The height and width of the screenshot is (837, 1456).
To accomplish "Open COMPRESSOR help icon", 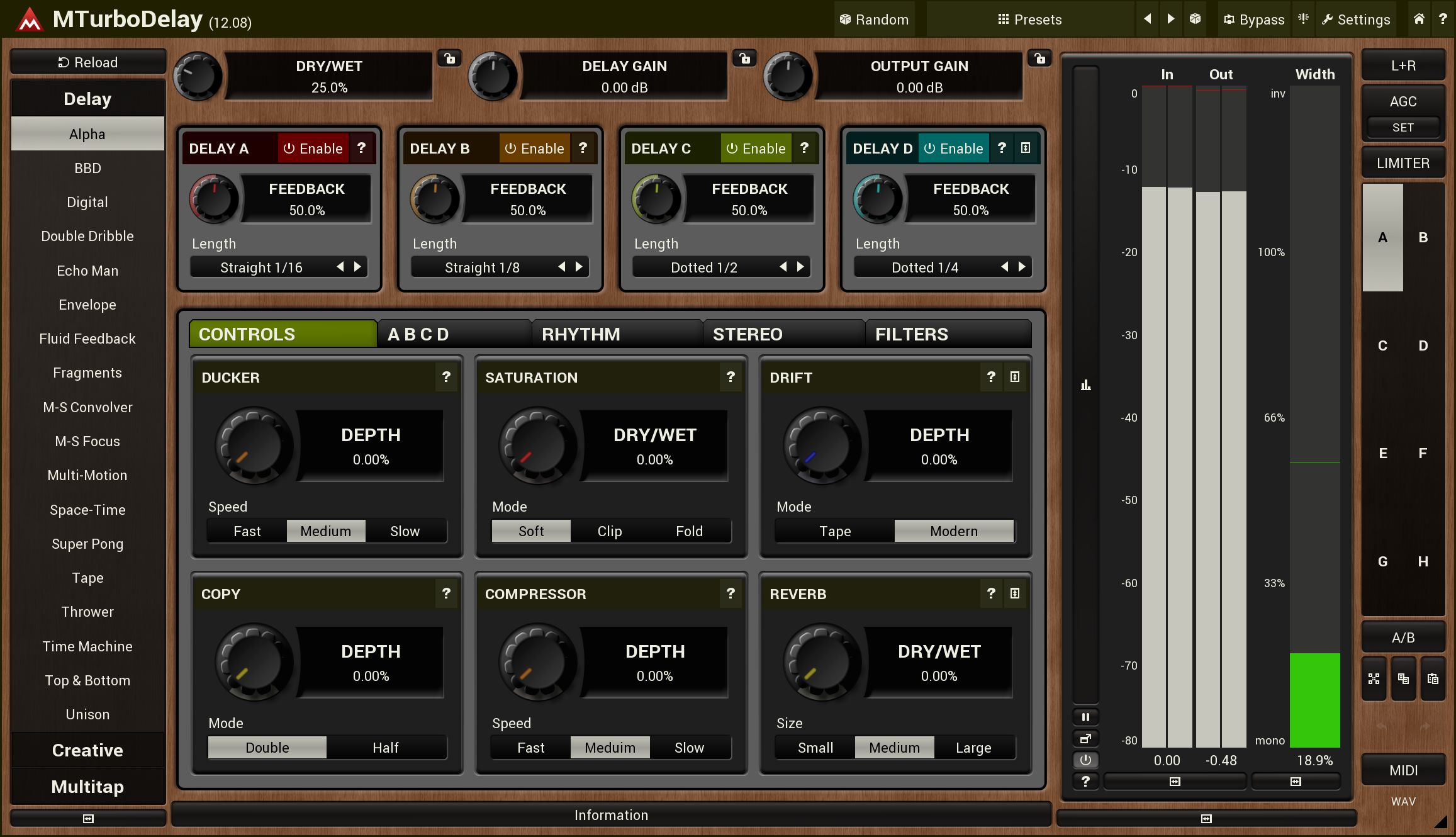I will [731, 593].
